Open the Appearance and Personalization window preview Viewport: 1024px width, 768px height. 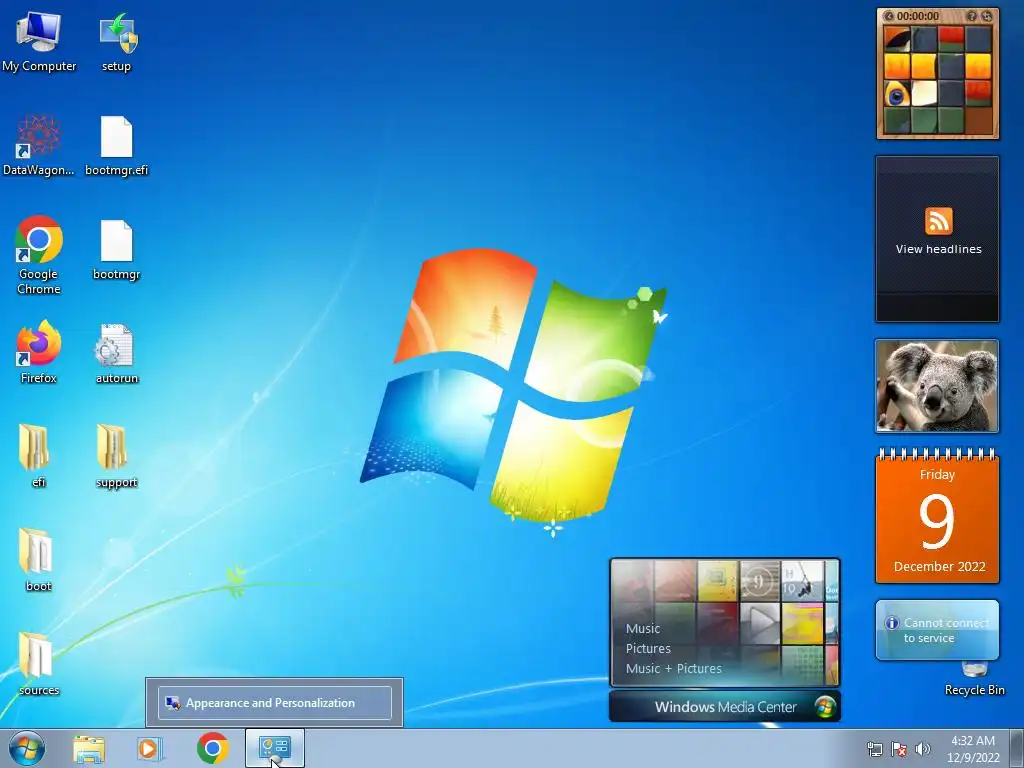coord(274,703)
